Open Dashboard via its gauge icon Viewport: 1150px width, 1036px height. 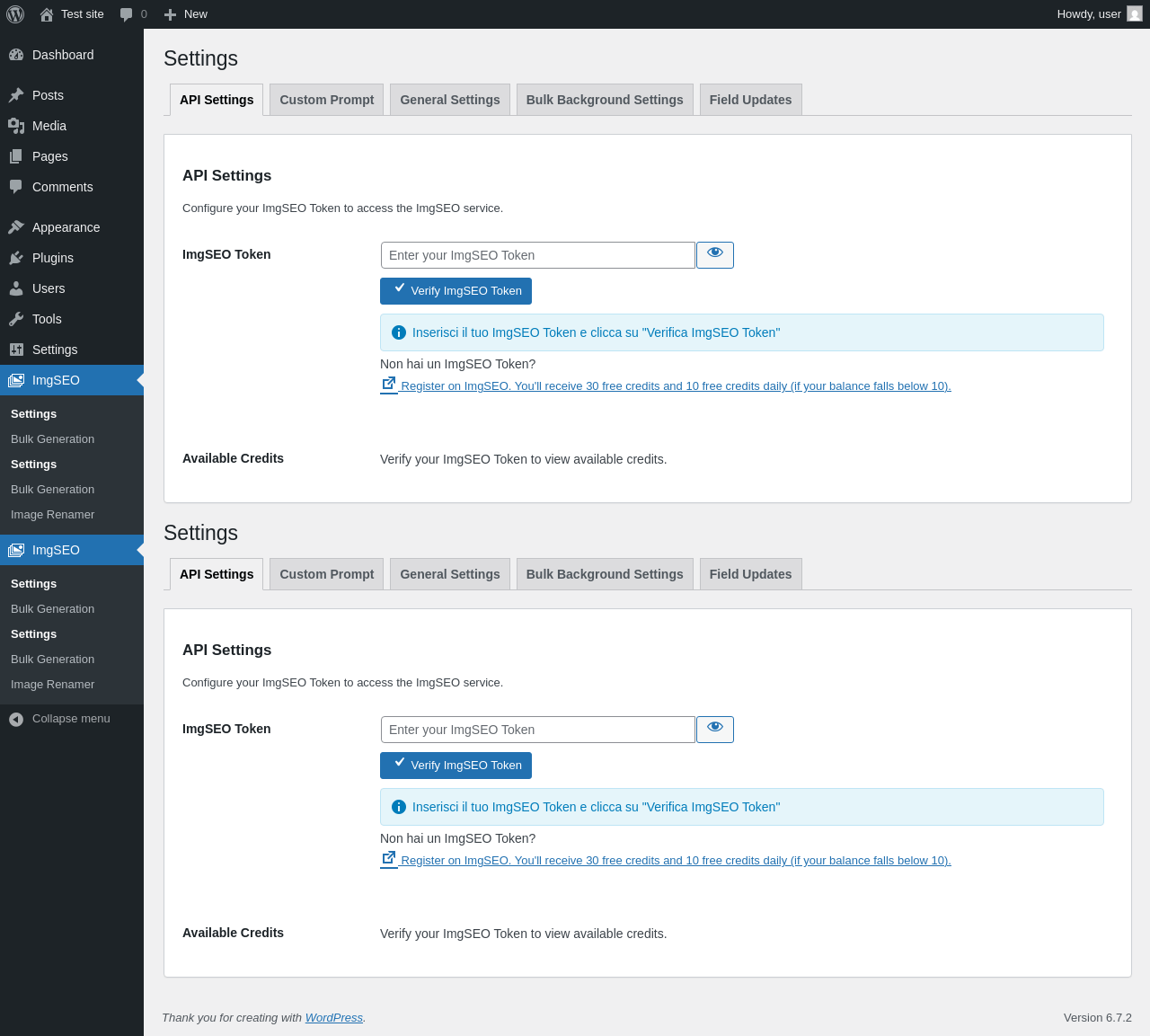click(16, 55)
